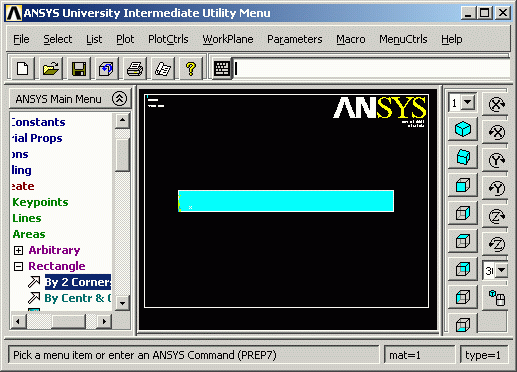
Task: Click main menu scroll right arrow
Action: [x=104, y=321]
